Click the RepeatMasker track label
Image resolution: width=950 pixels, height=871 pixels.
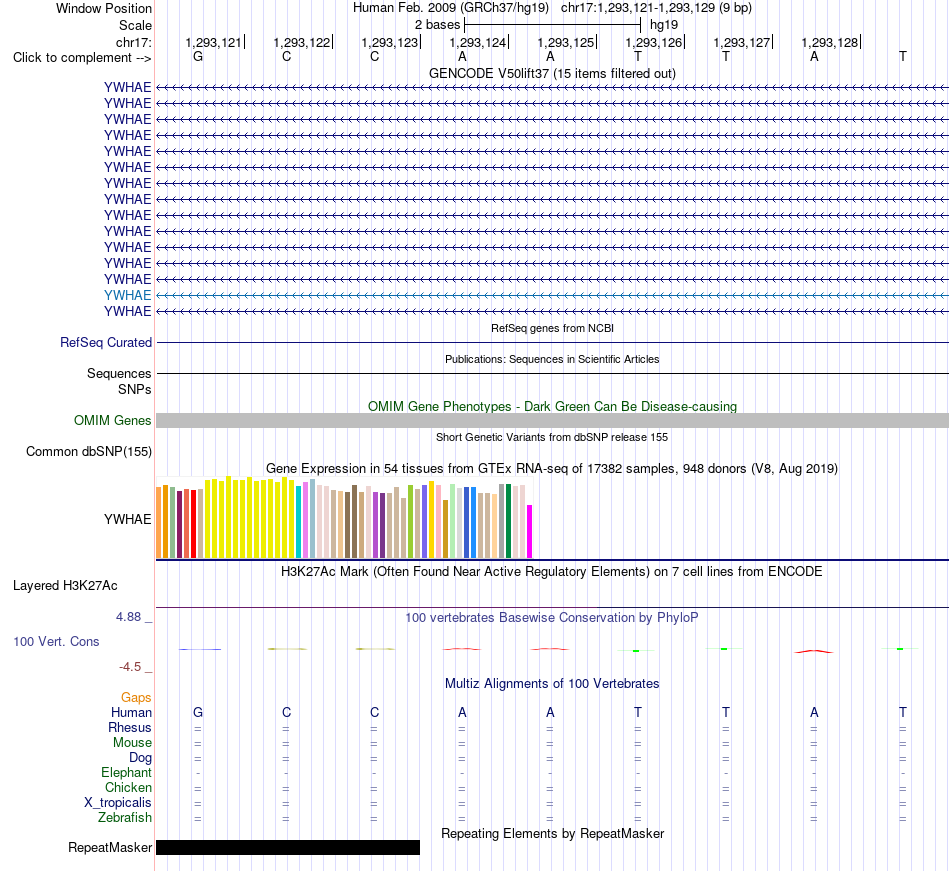click(x=110, y=848)
